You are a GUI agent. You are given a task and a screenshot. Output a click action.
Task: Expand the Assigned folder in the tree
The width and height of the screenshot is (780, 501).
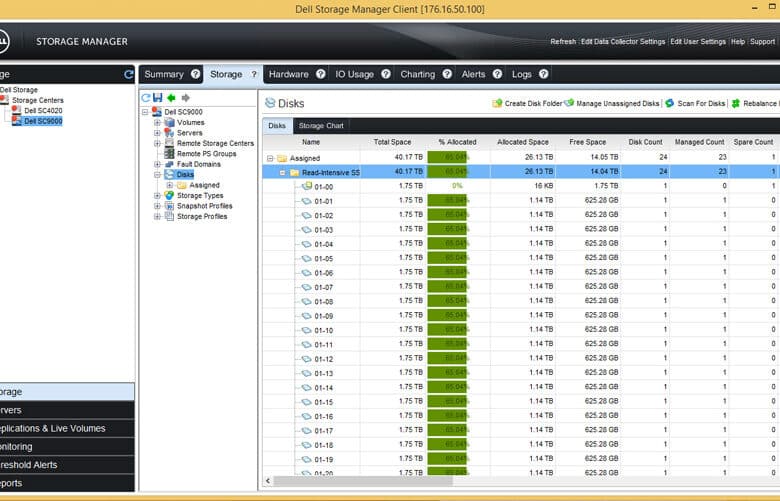[170, 185]
